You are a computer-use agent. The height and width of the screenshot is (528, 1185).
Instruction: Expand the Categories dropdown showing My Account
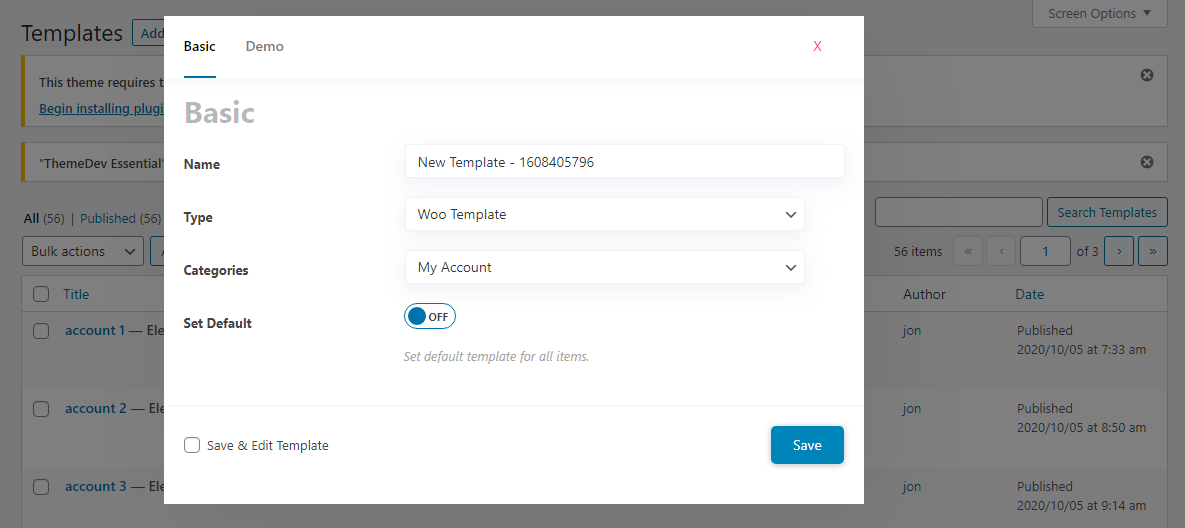tap(605, 267)
